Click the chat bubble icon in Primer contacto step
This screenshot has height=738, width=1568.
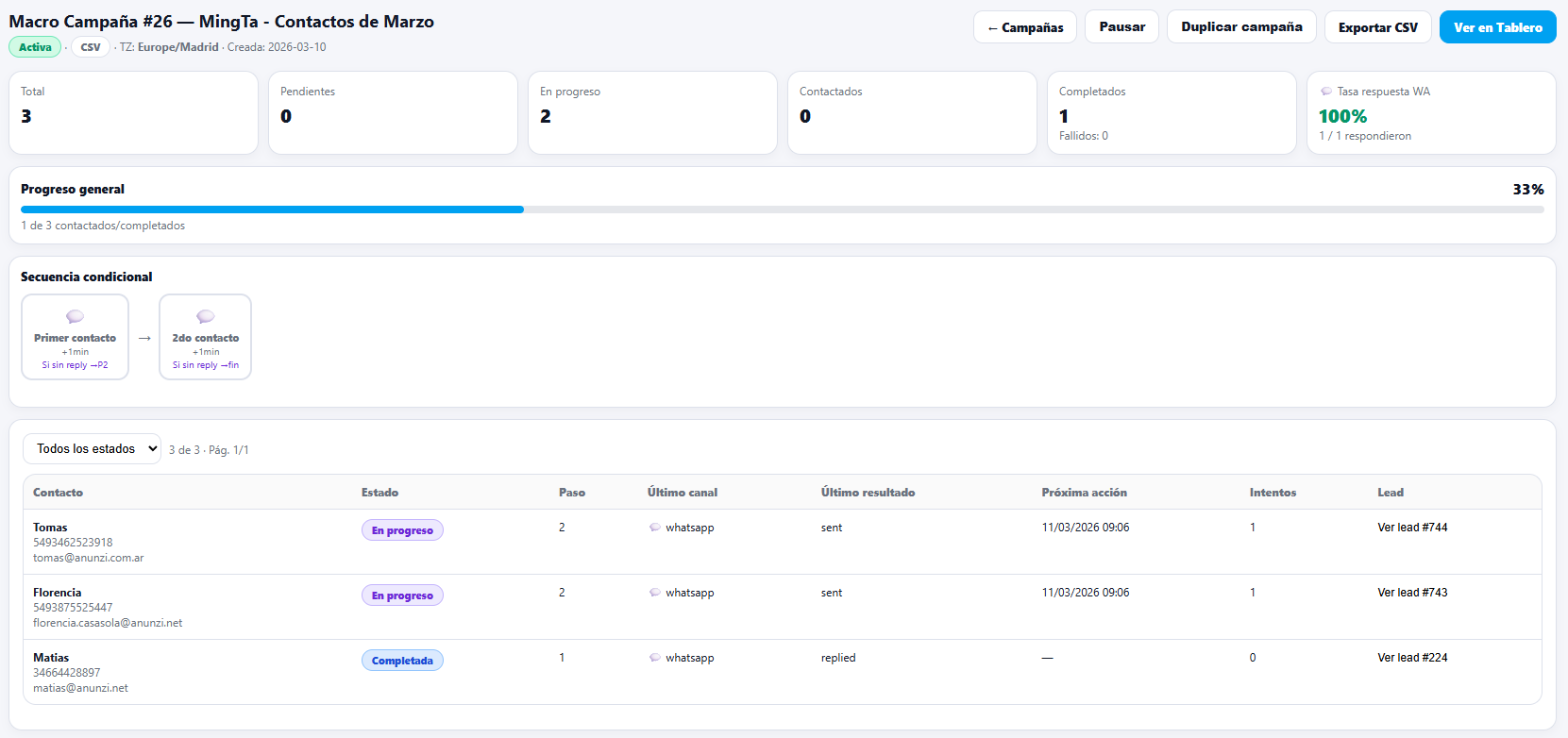(75, 317)
